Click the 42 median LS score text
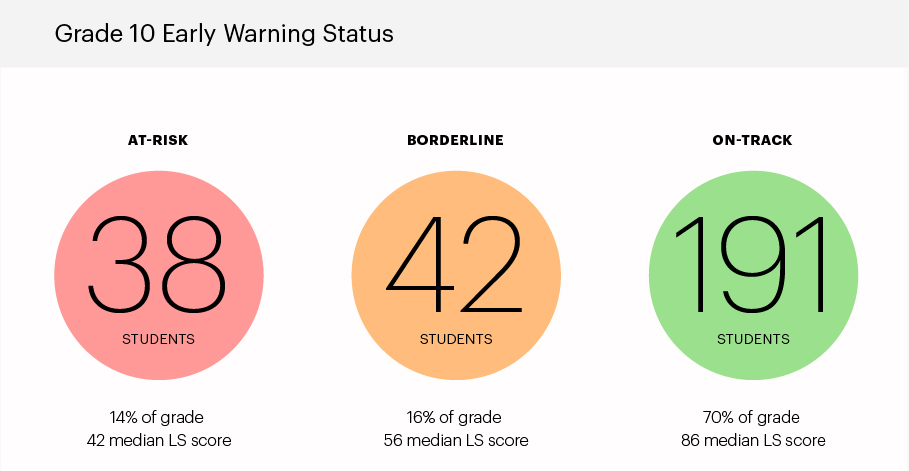 click(159, 441)
